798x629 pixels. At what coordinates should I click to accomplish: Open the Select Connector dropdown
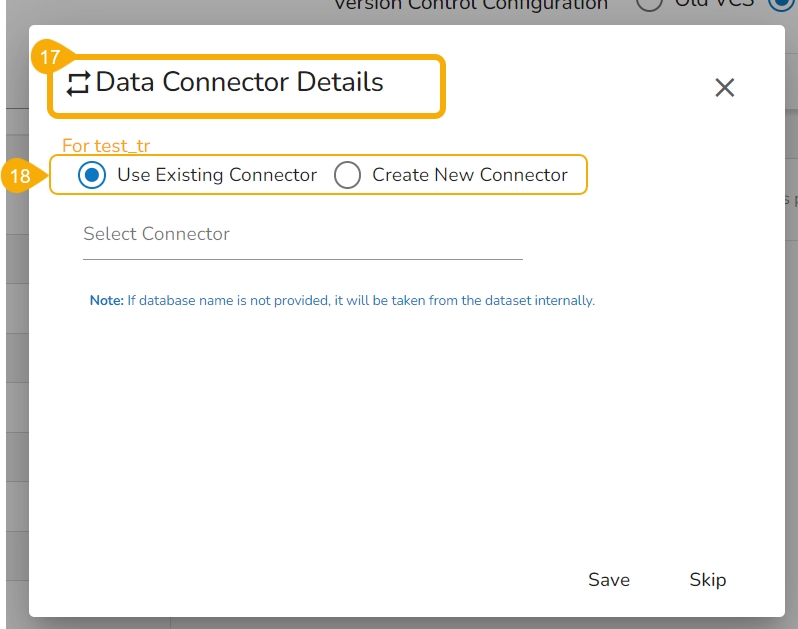point(302,234)
